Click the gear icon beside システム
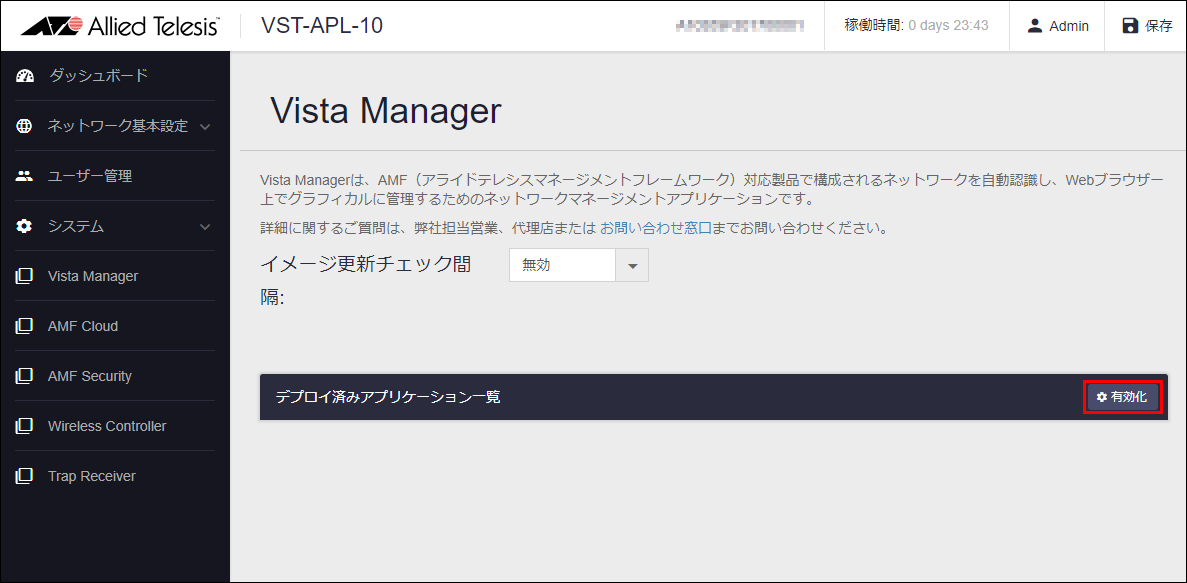This screenshot has height=583, width=1187. click(24, 226)
